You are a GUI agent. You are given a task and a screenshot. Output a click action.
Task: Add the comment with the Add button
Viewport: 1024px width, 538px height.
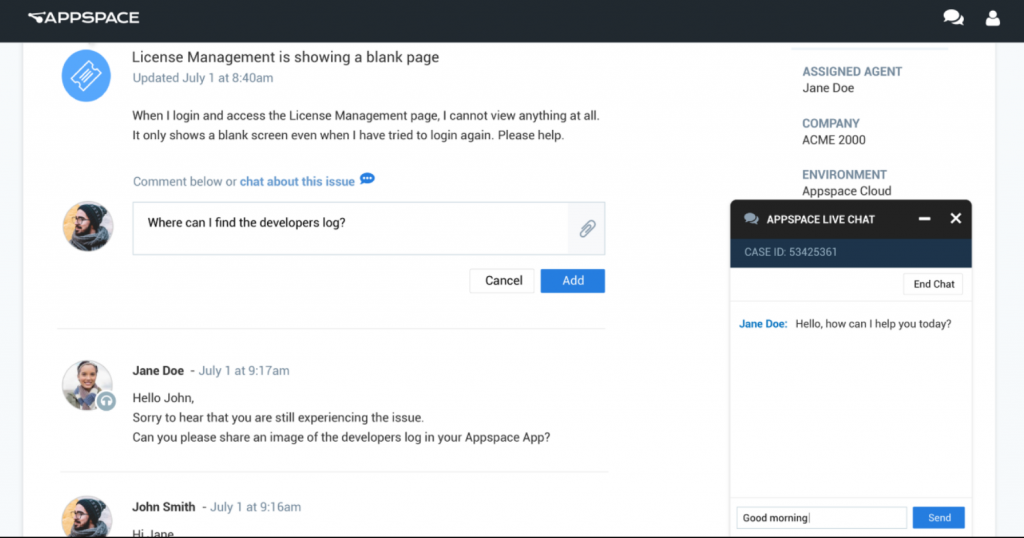point(573,281)
